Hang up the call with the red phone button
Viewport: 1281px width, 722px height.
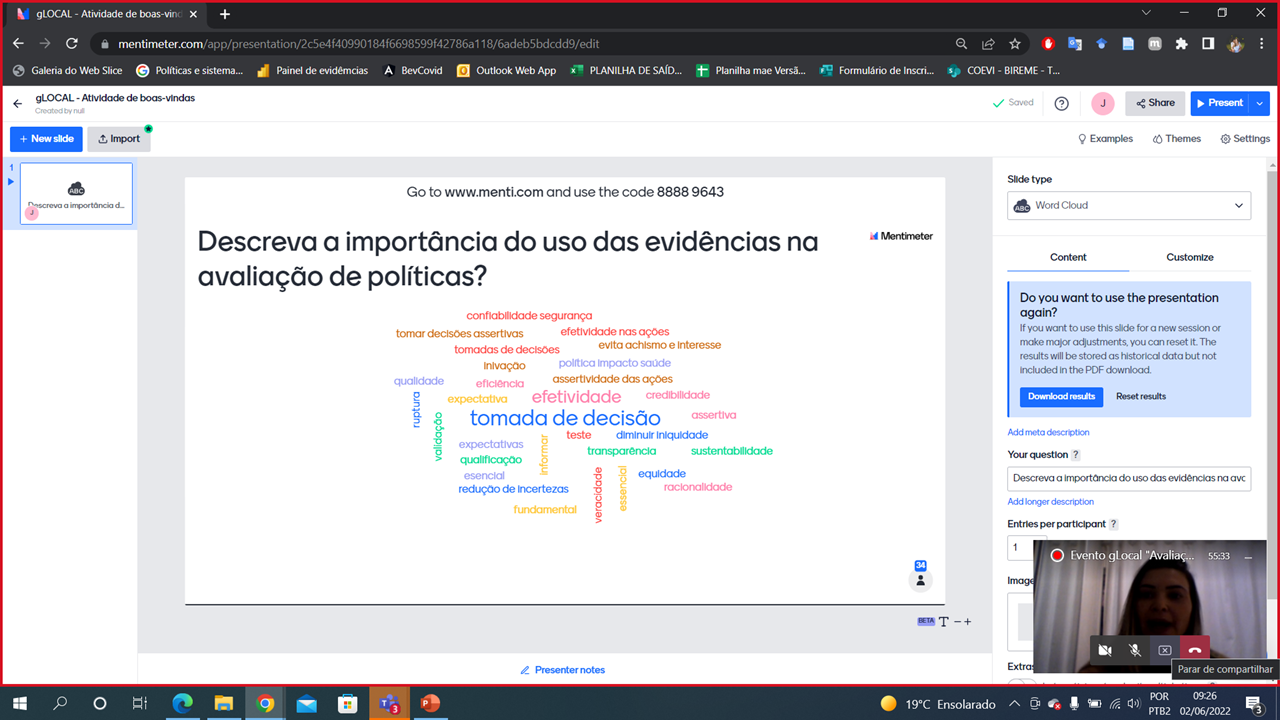point(1195,650)
